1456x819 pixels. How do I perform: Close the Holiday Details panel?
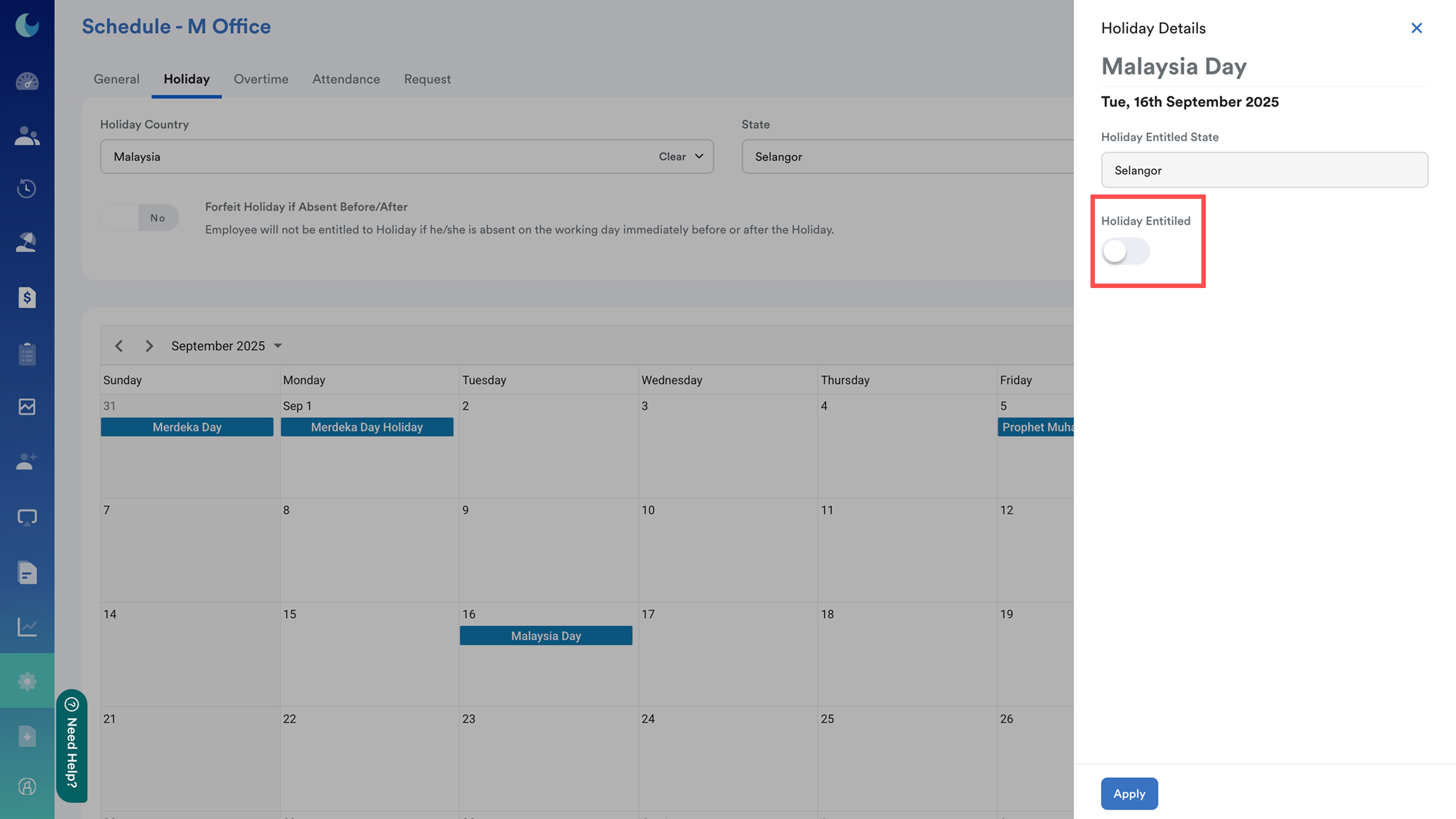(1416, 28)
